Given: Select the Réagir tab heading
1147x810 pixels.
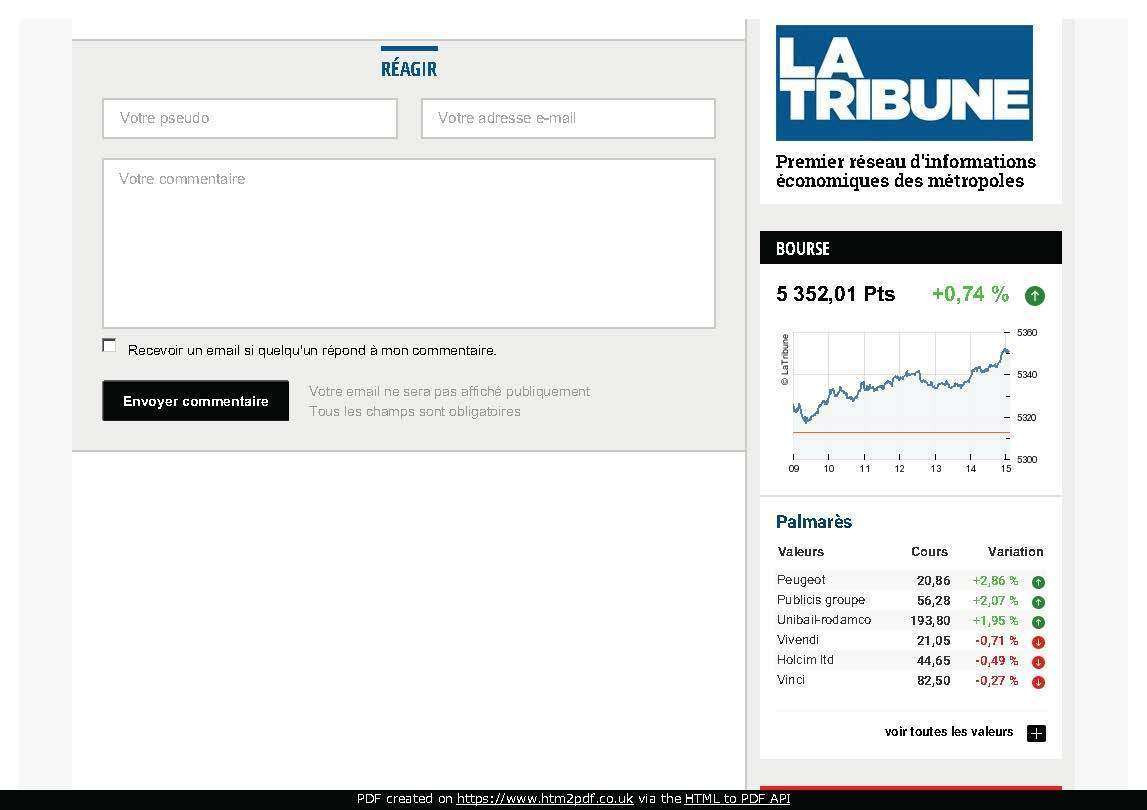Looking at the screenshot, I should (409, 68).
